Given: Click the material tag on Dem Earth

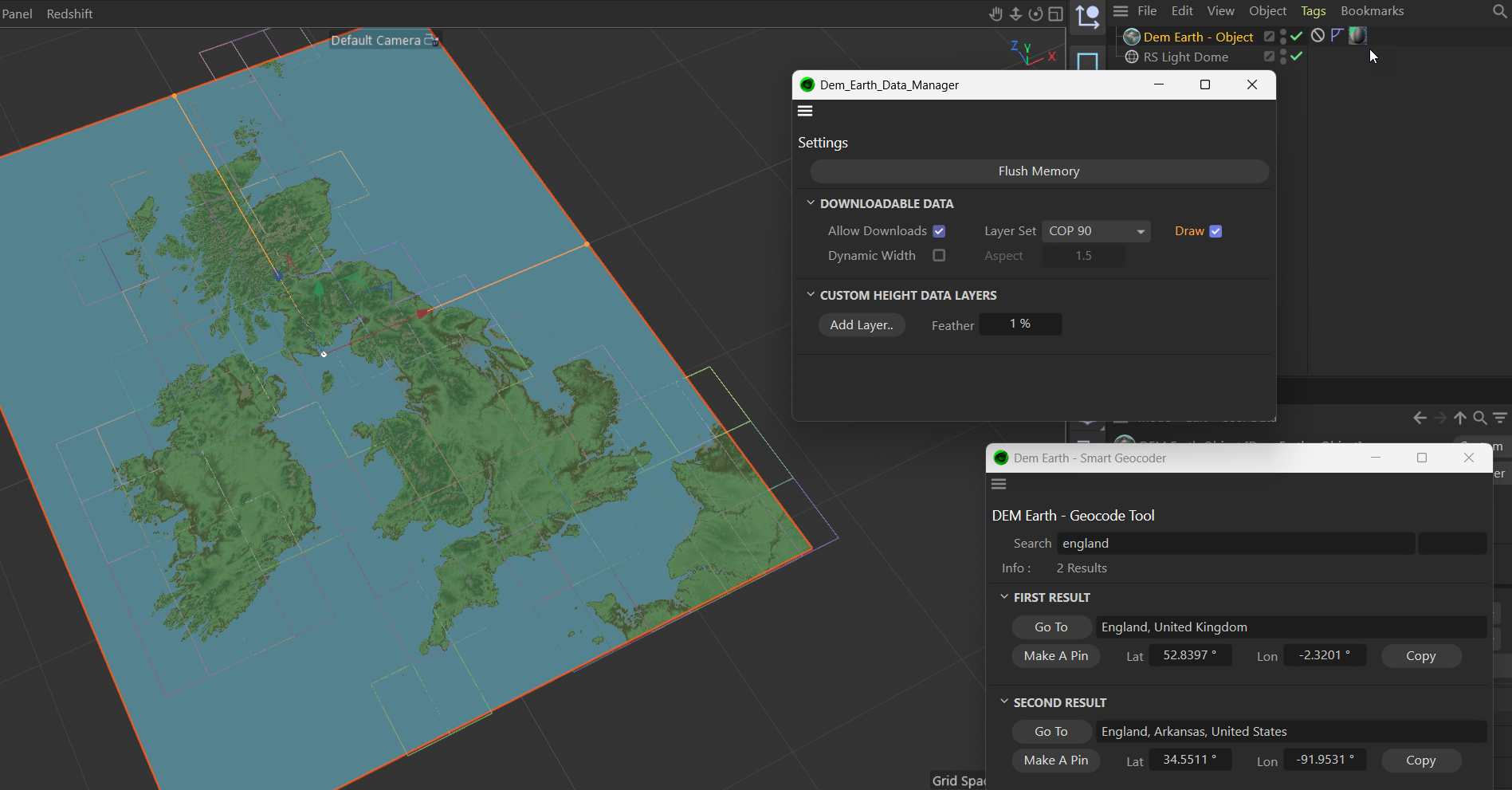Looking at the screenshot, I should [1357, 36].
